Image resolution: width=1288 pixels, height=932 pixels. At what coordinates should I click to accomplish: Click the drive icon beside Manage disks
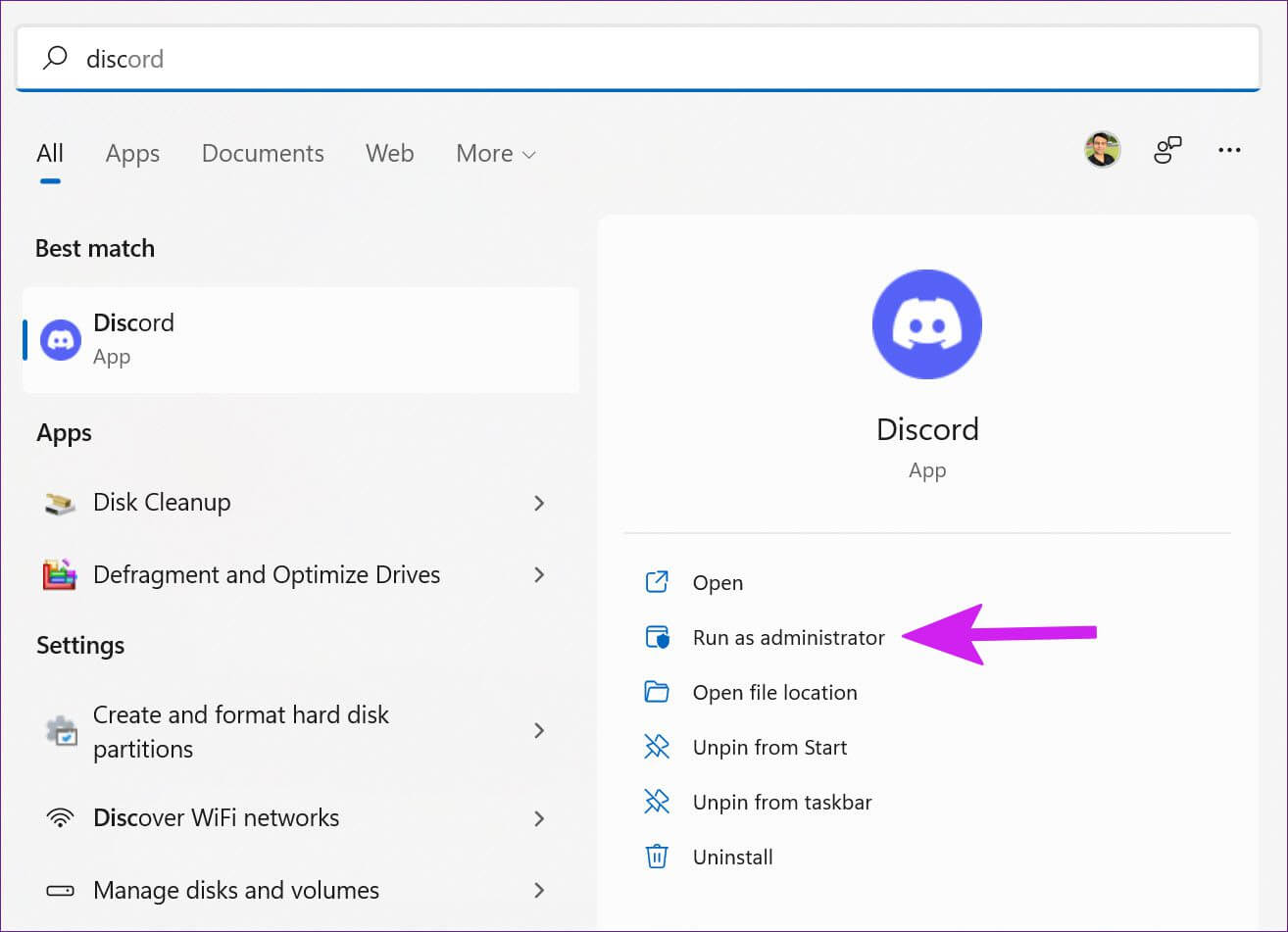[61, 891]
